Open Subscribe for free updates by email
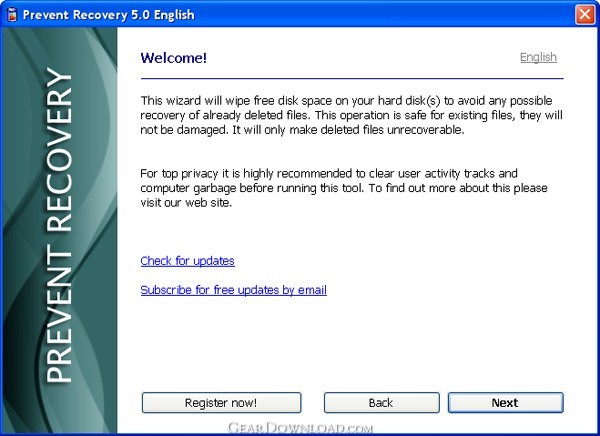 [x=233, y=290]
